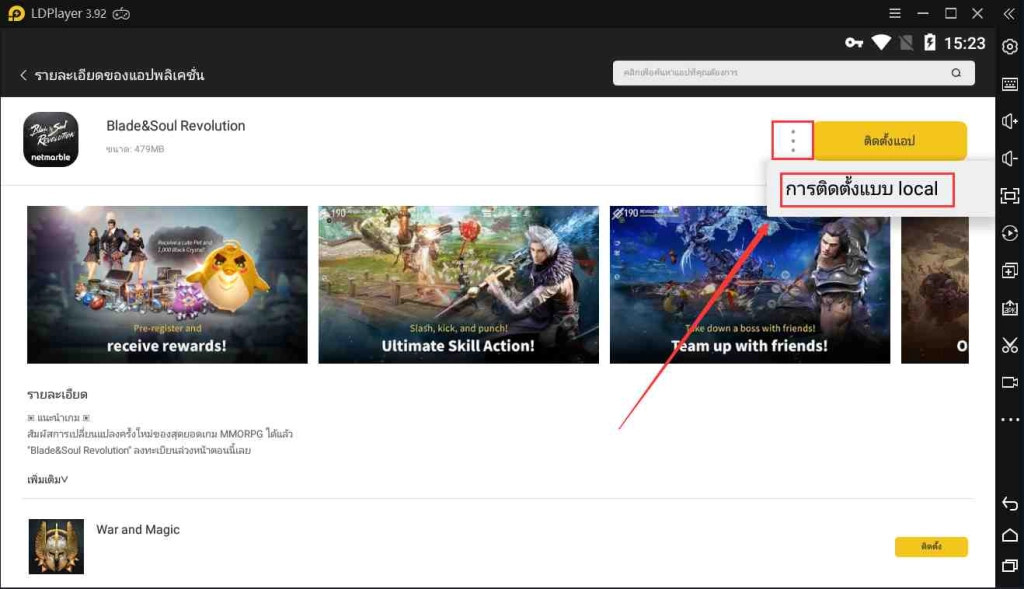This screenshot has height=589, width=1024.
Task: Collapse sidebar with double chevron icon
Action: click(1009, 14)
